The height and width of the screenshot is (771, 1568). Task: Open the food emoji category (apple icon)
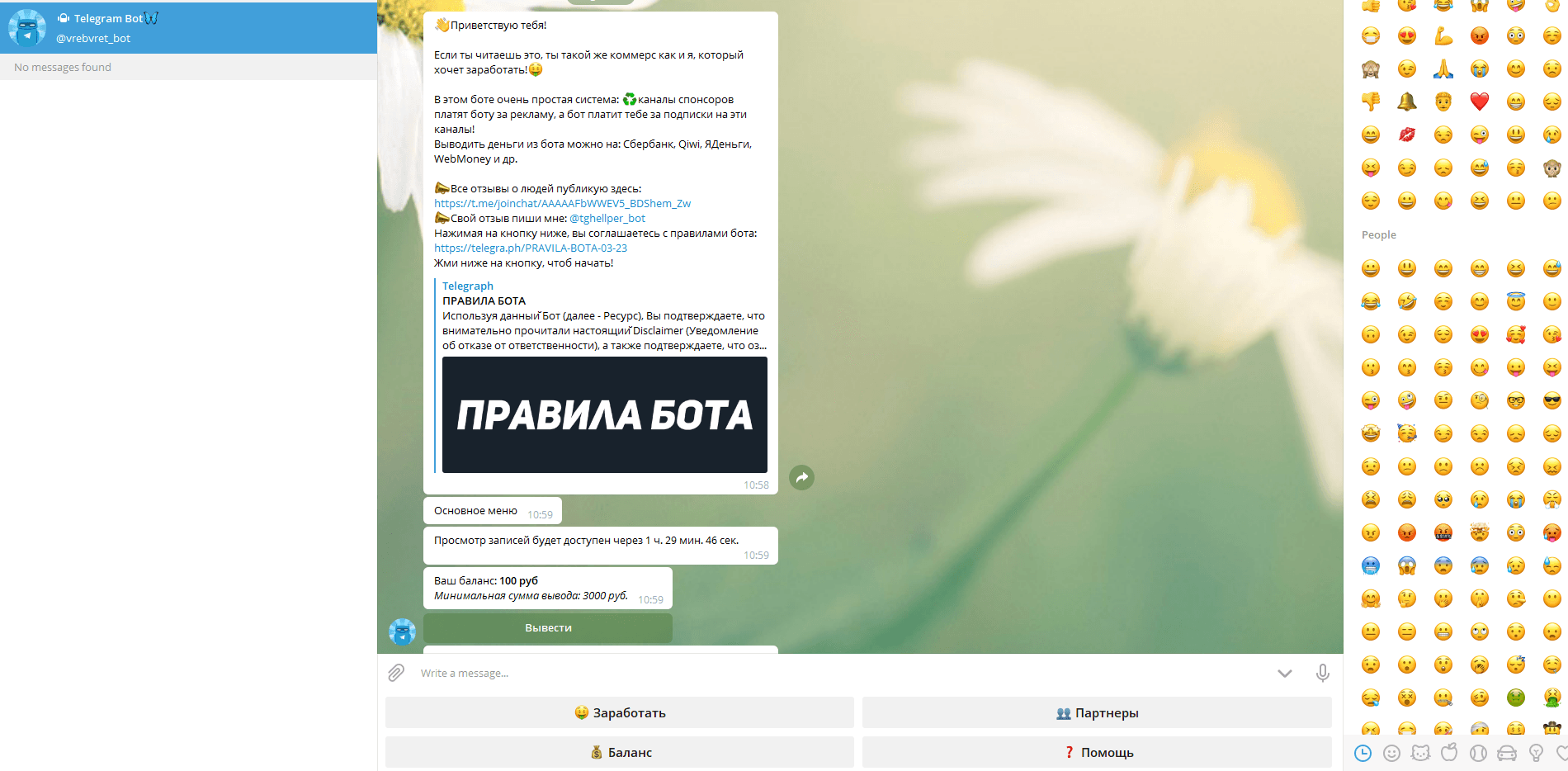(1449, 753)
